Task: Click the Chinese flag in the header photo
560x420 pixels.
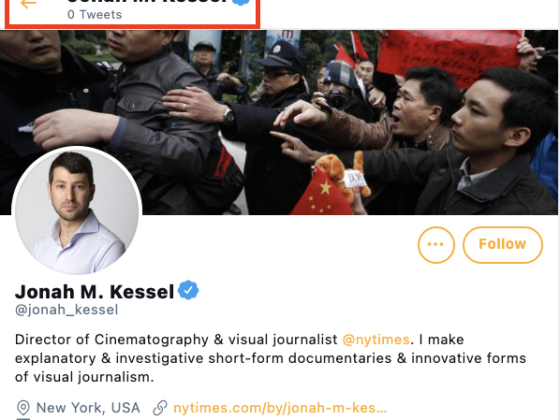Action: tap(321, 195)
